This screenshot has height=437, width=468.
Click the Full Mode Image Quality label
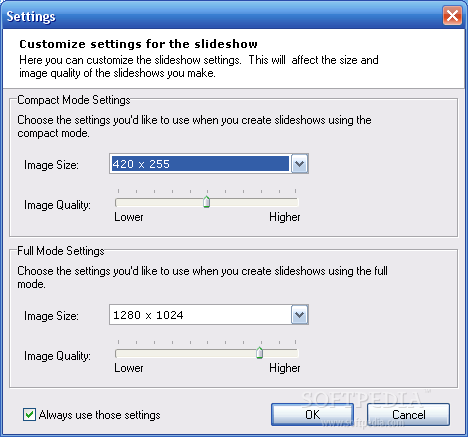pyautogui.click(x=57, y=356)
